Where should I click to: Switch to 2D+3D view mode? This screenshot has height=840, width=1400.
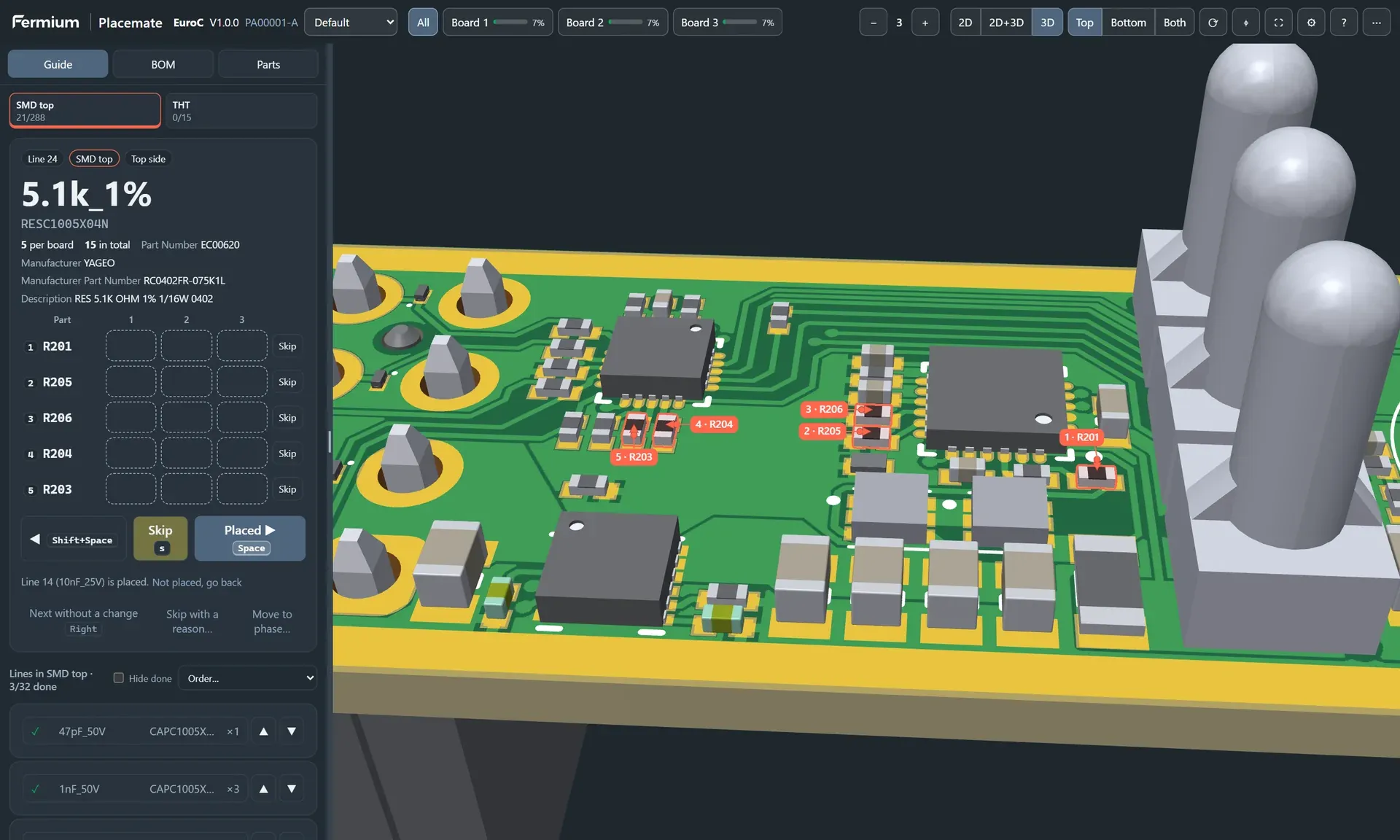pyautogui.click(x=1006, y=23)
